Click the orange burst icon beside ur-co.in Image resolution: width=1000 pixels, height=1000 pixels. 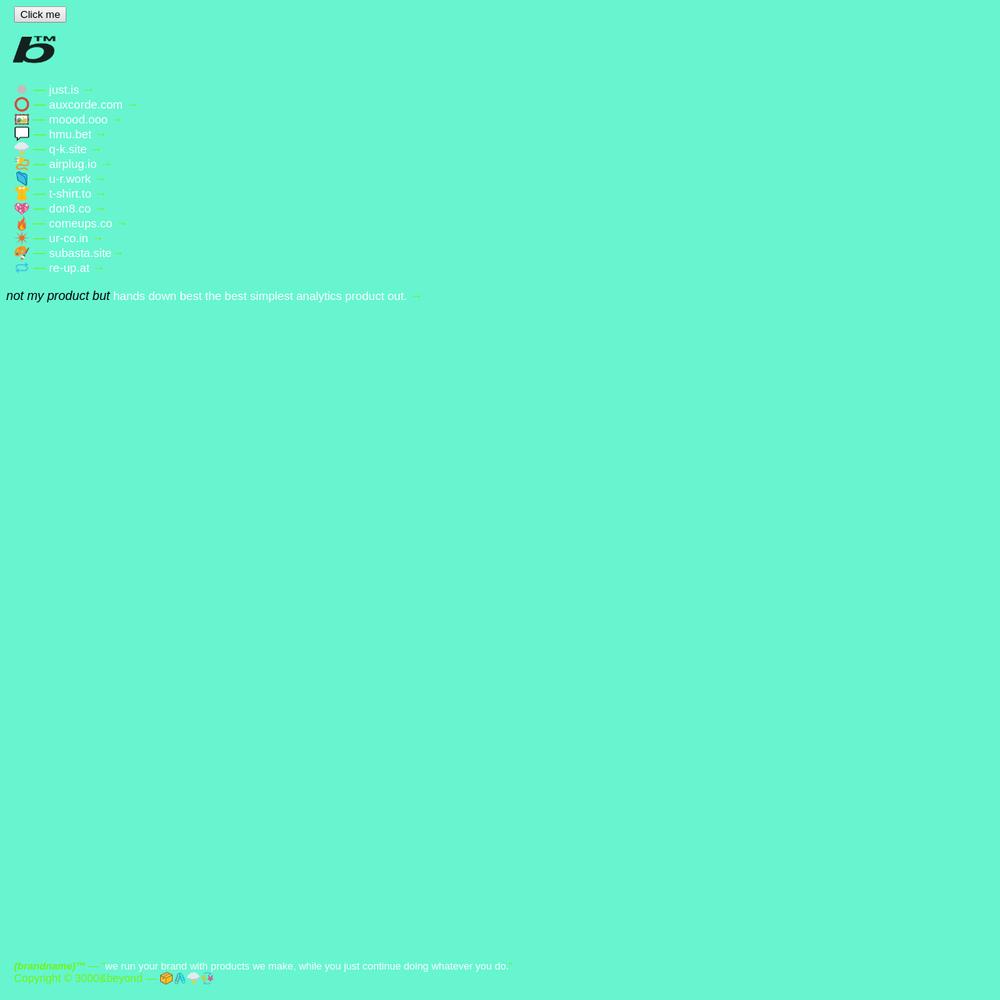pos(22,238)
